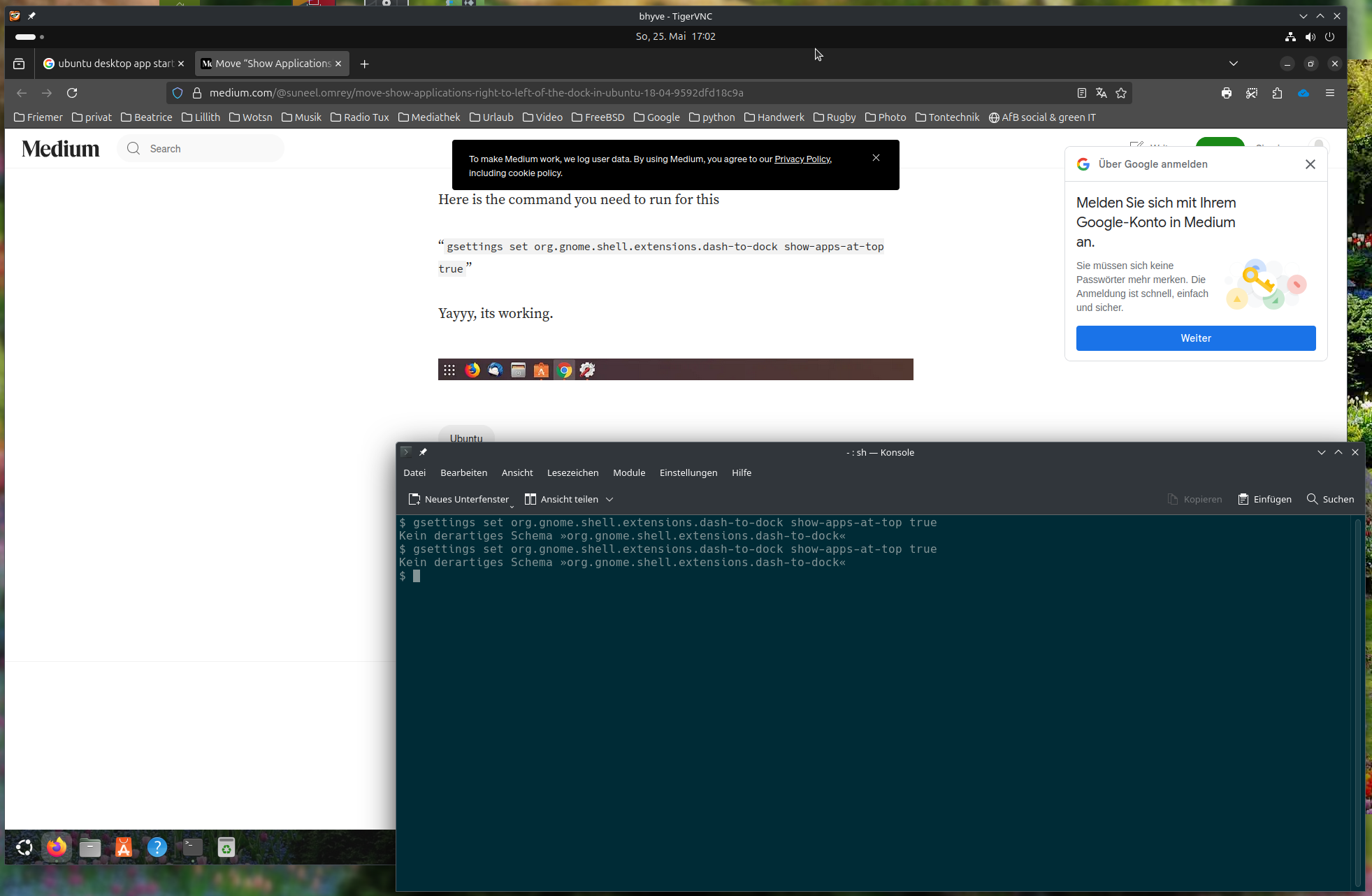Open the blue cloud extension icon
The height and width of the screenshot is (896, 1372).
click(x=1304, y=93)
